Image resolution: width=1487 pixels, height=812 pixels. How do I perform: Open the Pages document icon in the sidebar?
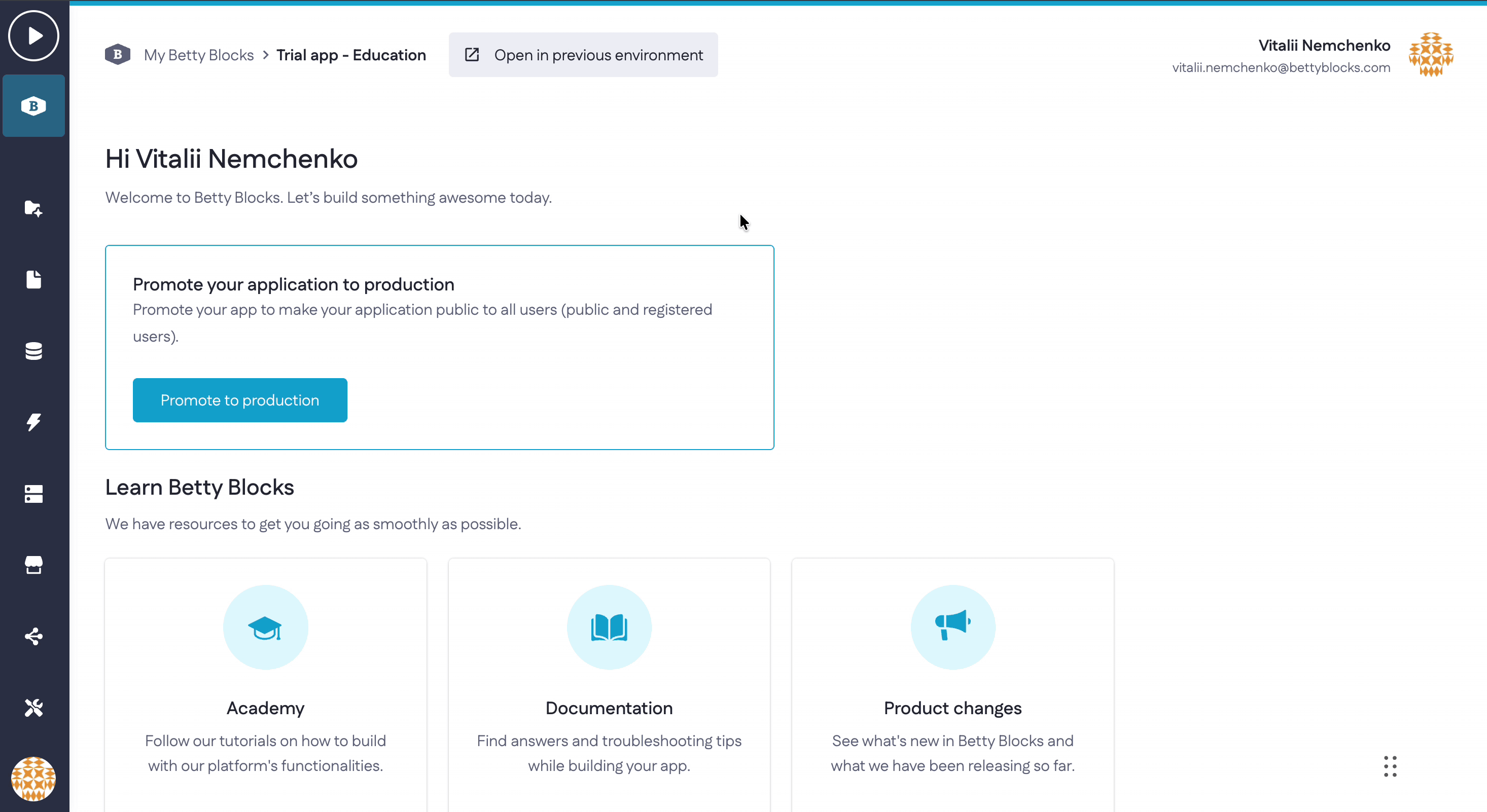(x=33, y=279)
